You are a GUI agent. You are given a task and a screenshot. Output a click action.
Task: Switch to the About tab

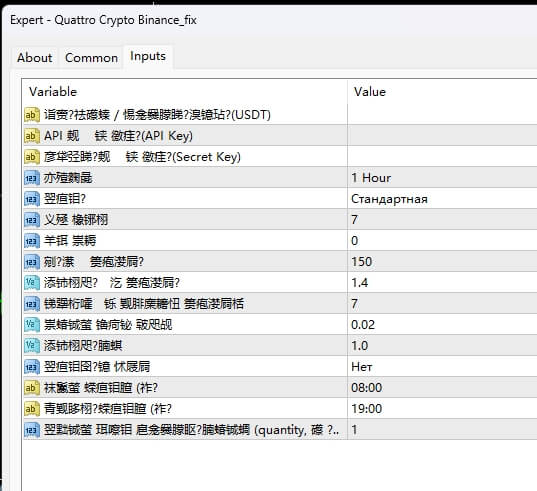click(x=35, y=58)
